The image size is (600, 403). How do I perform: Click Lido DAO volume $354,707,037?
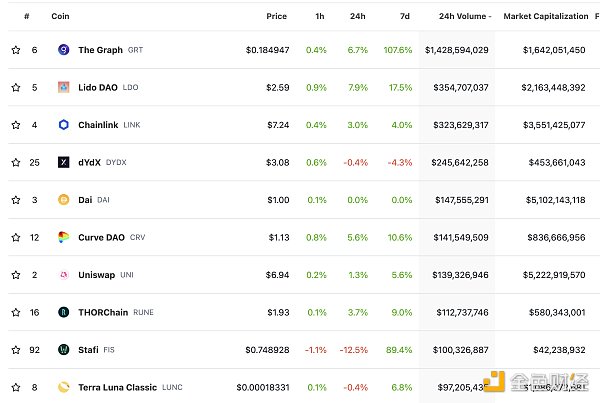461,87
